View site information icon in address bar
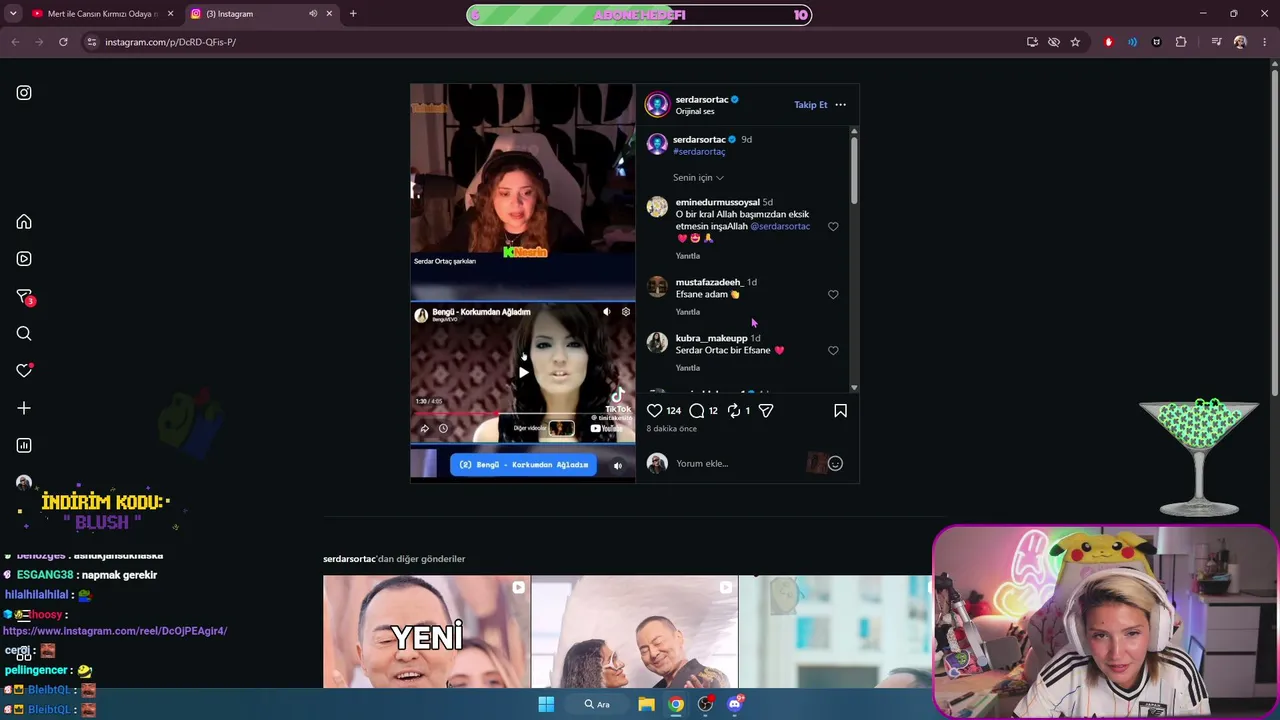This screenshot has height=720, width=1280. tap(91, 42)
